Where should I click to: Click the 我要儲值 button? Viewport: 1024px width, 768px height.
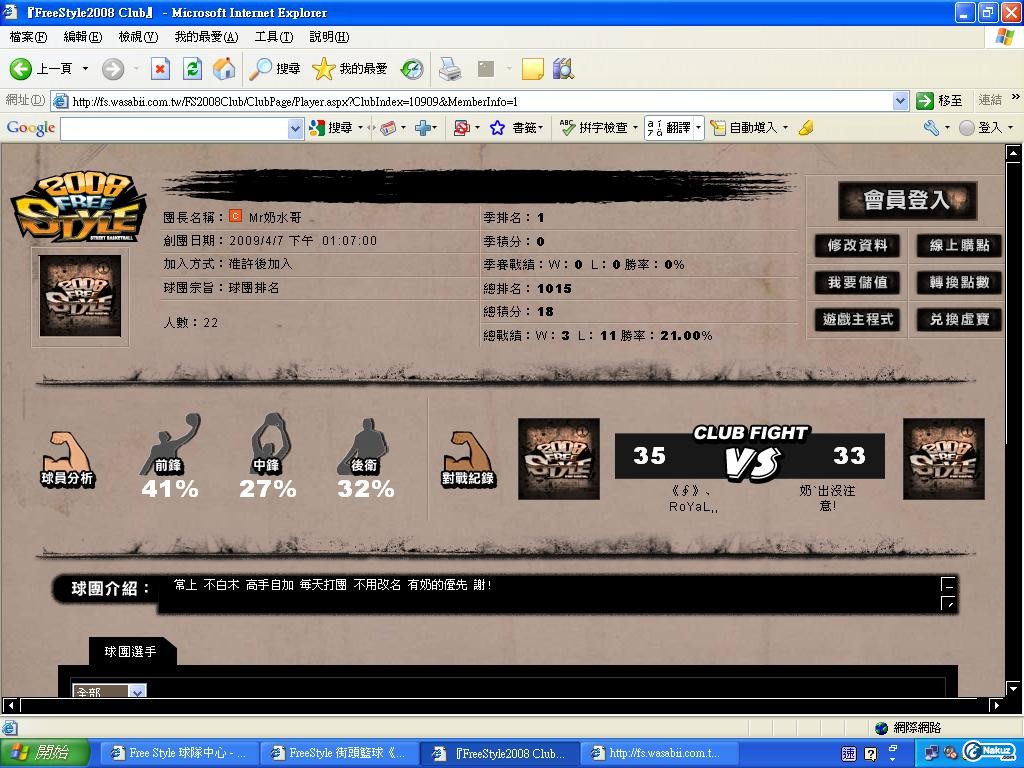click(x=857, y=283)
